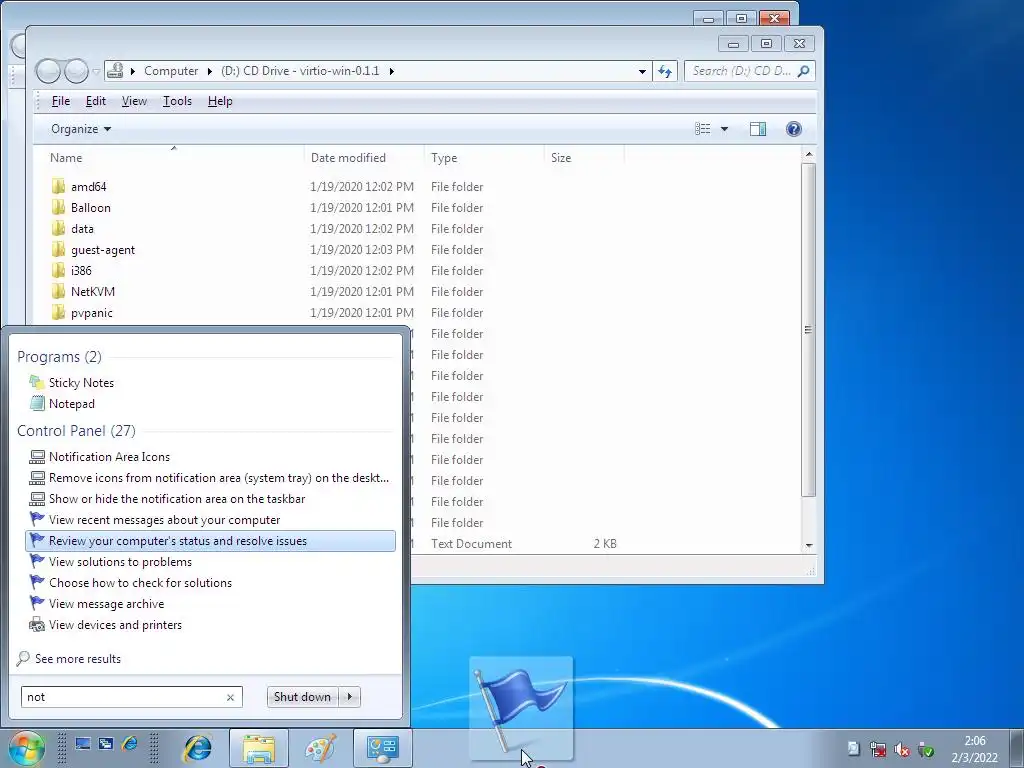Open the Help menu
Screen dimensions: 1024x768
pyautogui.click(x=220, y=101)
